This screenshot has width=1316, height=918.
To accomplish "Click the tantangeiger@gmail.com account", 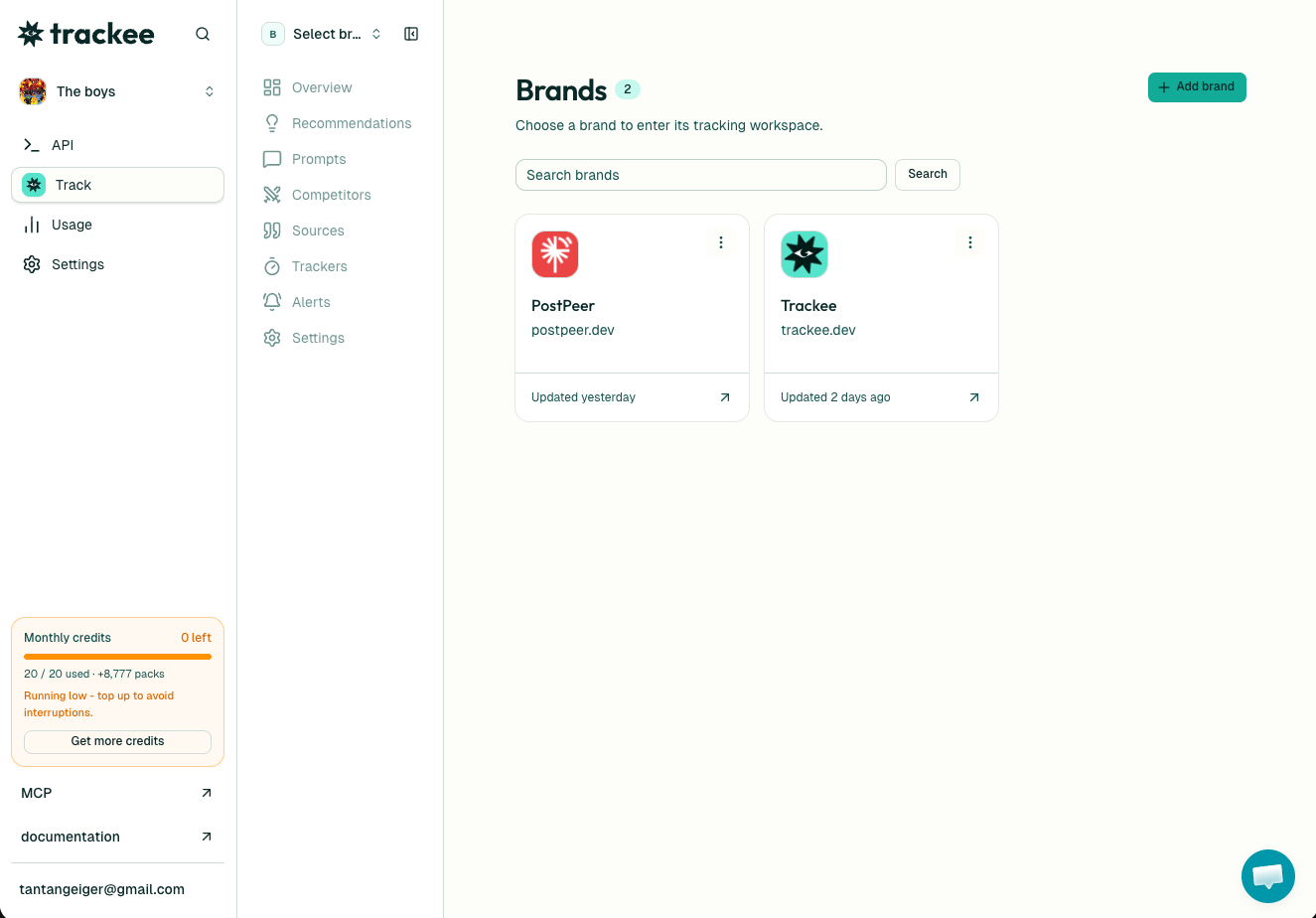I will click(x=102, y=889).
